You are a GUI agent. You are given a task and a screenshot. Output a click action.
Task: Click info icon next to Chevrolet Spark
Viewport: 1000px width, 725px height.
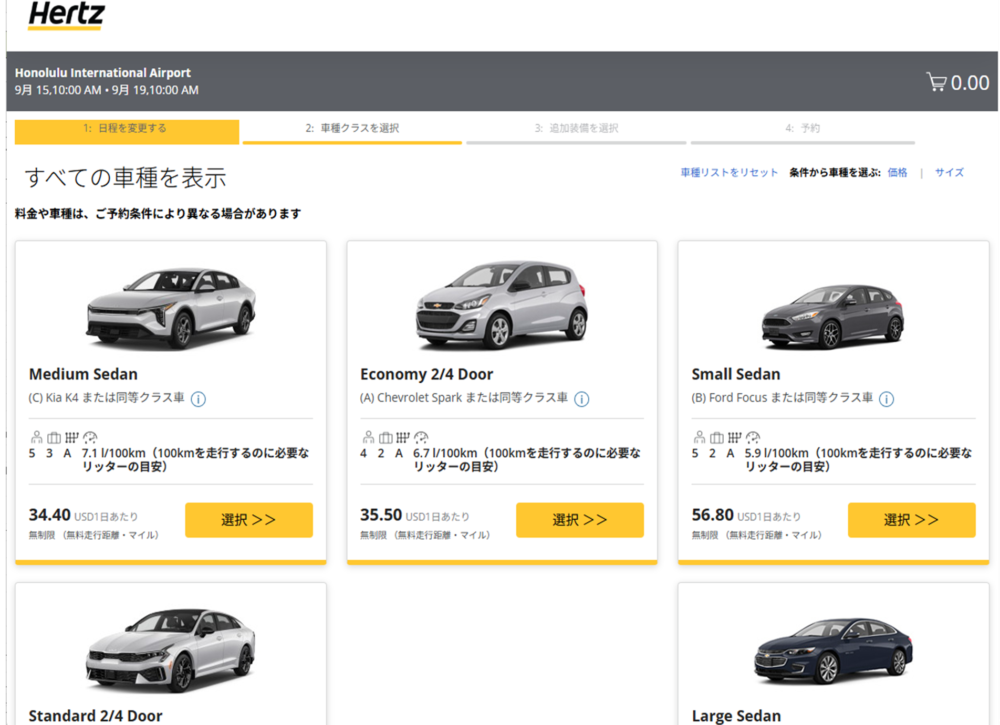[582, 399]
